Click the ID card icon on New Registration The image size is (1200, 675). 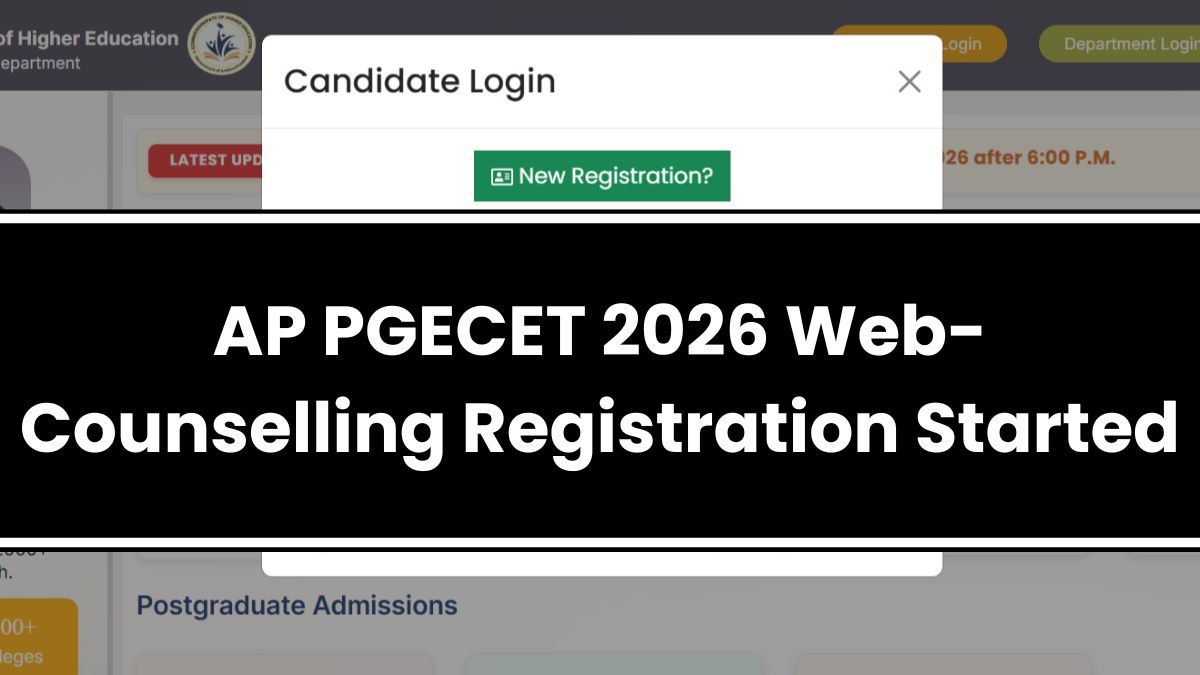pos(501,177)
